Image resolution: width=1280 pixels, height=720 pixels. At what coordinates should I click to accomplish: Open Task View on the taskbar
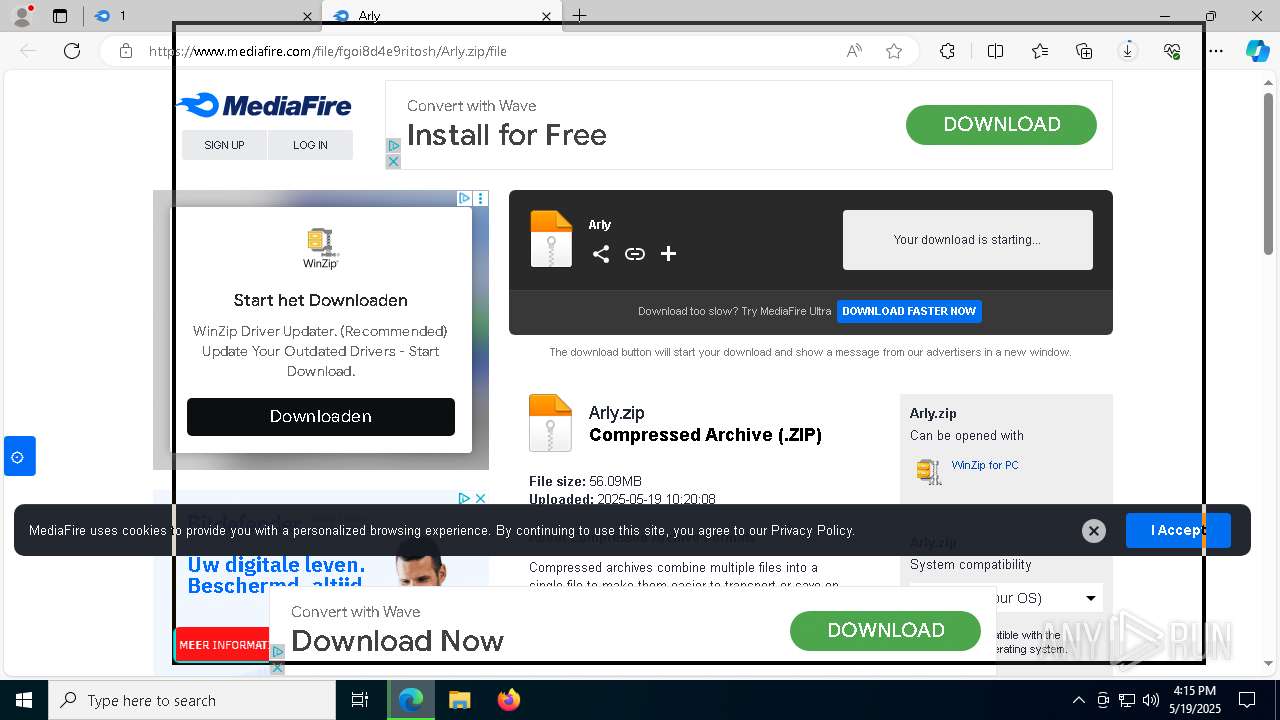click(x=360, y=700)
